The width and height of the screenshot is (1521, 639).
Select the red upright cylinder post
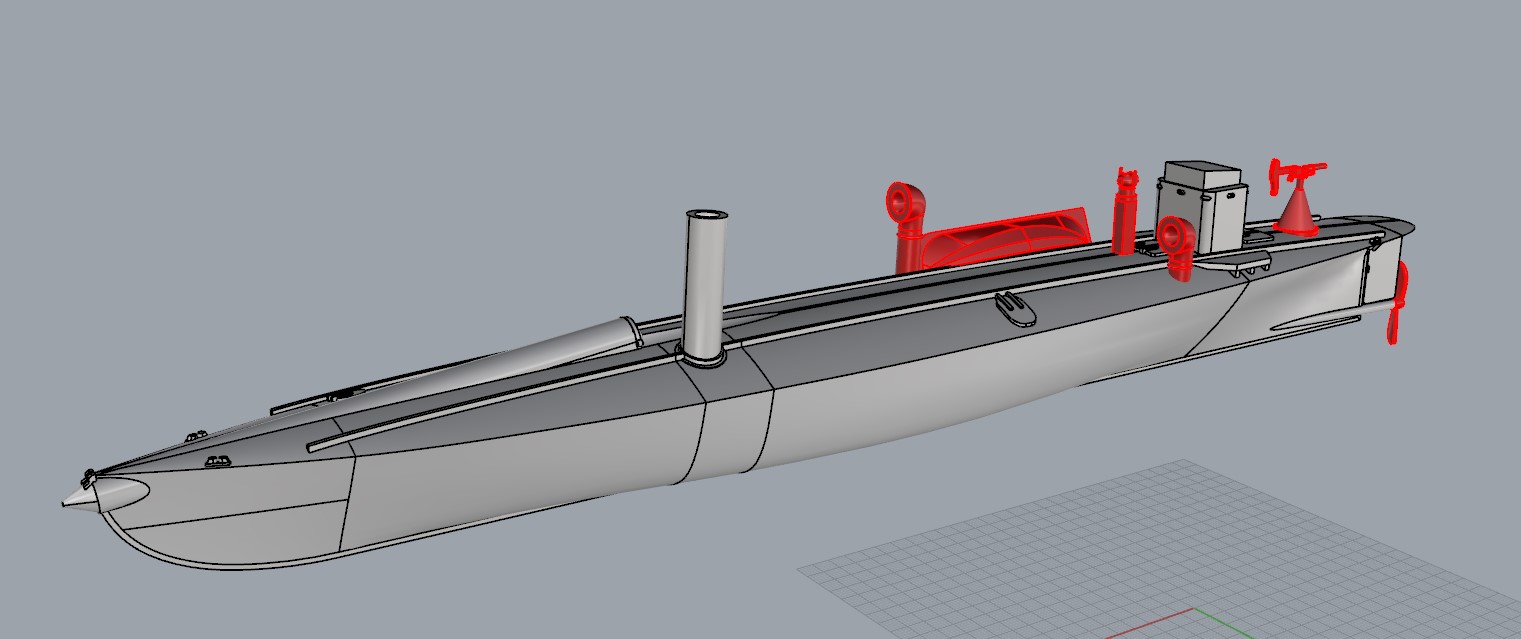click(1126, 211)
